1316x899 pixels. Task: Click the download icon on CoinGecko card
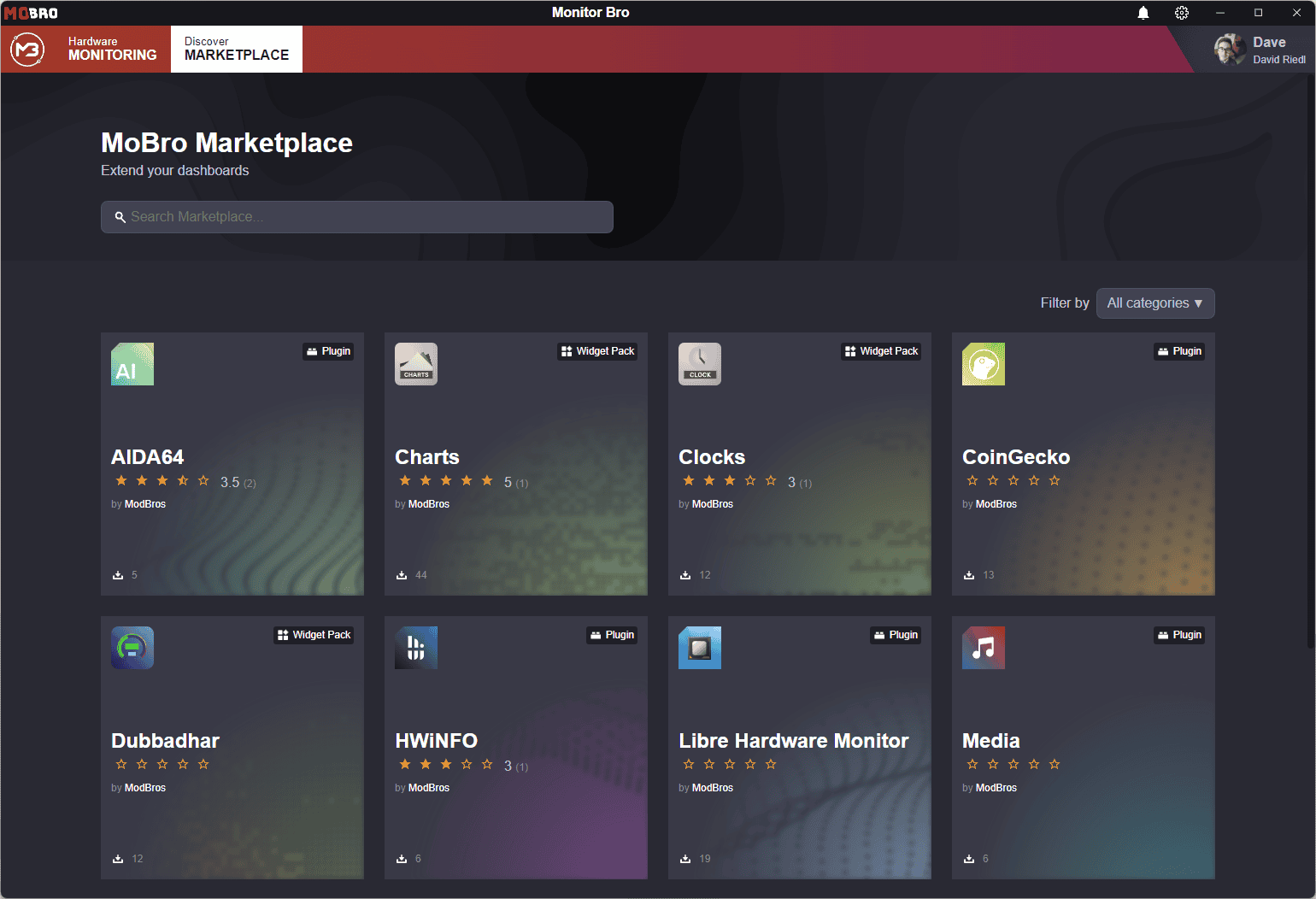tap(969, 575)
